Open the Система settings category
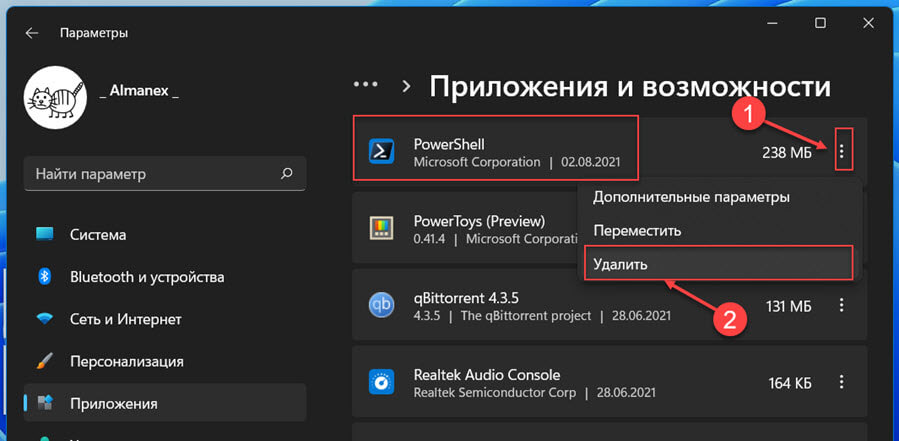 pos(165,235)
